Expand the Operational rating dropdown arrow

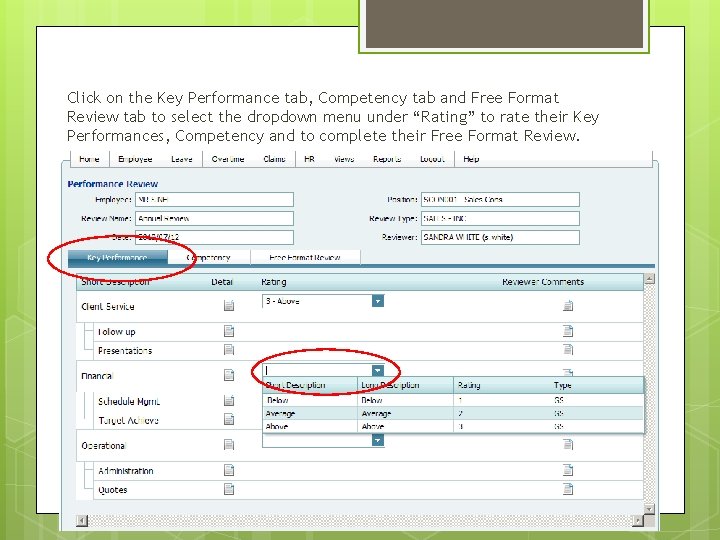[378, 440]
